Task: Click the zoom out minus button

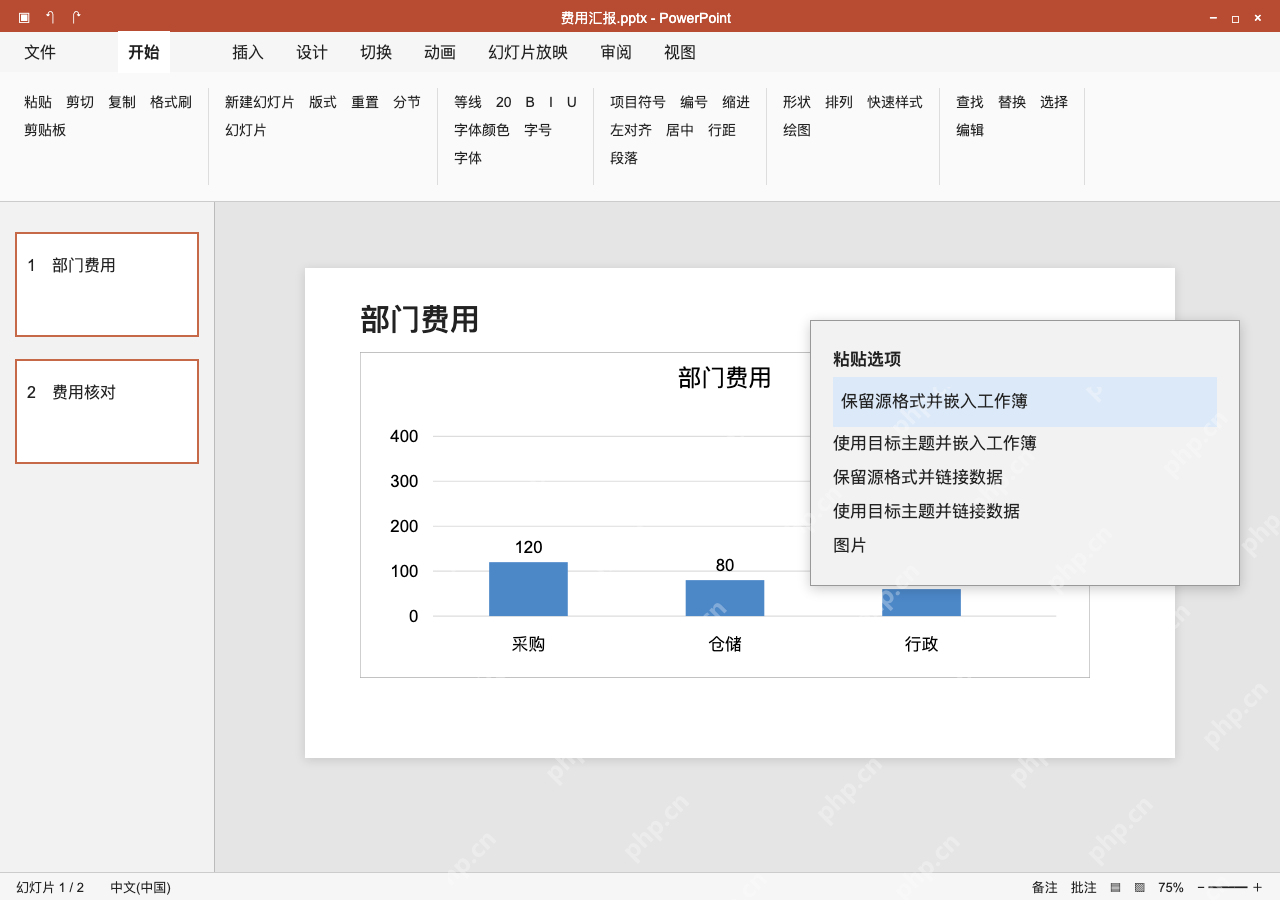Action: pyautogui.click(x=1201, y=887)
